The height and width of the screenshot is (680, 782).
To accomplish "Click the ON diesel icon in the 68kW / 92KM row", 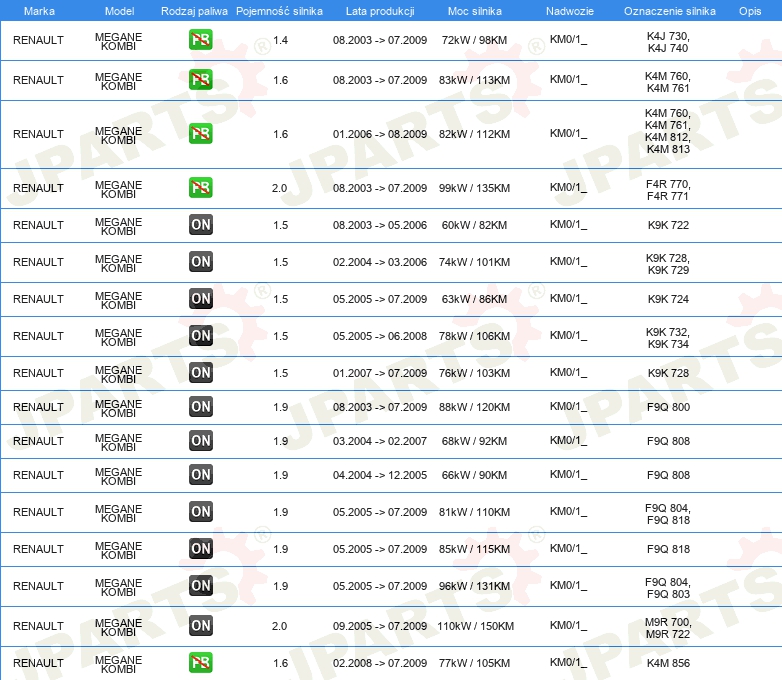I will point(200,441).
